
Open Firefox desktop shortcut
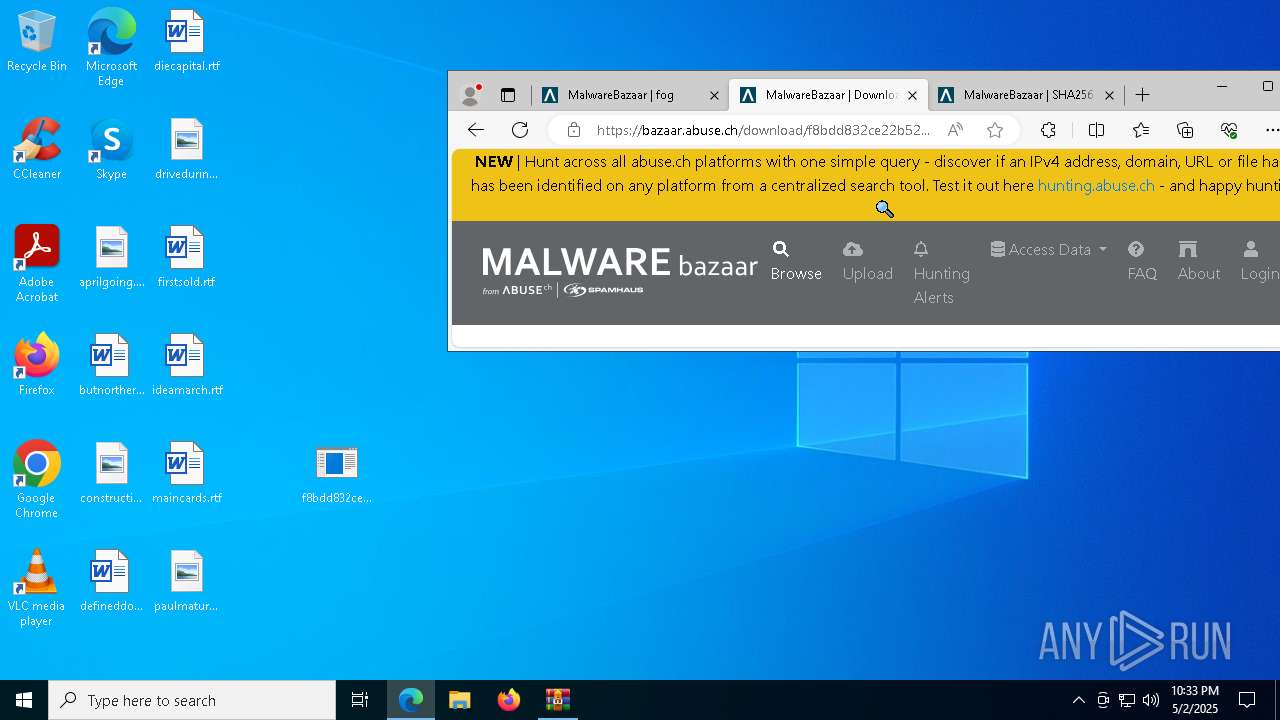(37, 365)
